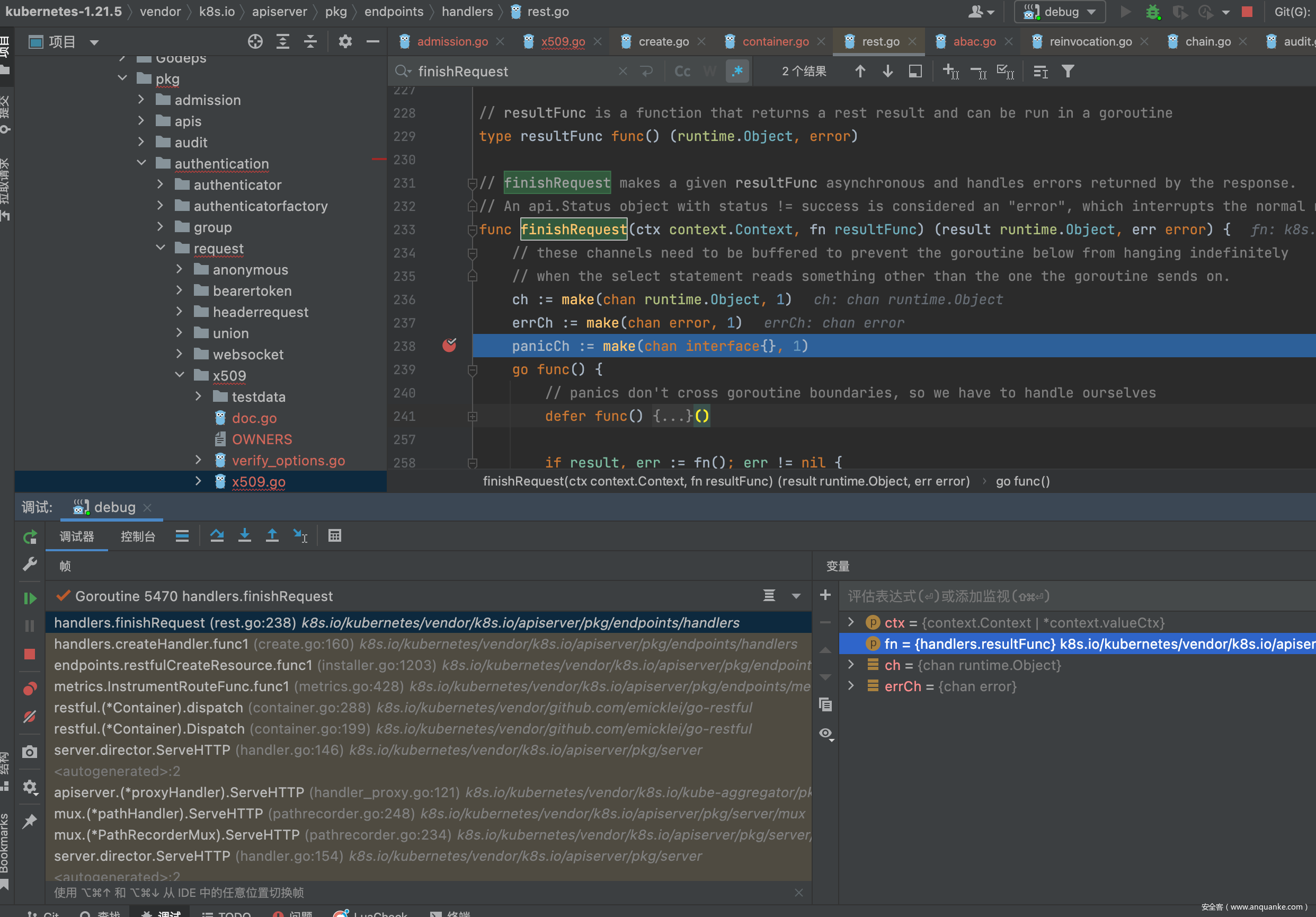Expand the admission folder in tree
1316x917 pixels.
(141, 100)
